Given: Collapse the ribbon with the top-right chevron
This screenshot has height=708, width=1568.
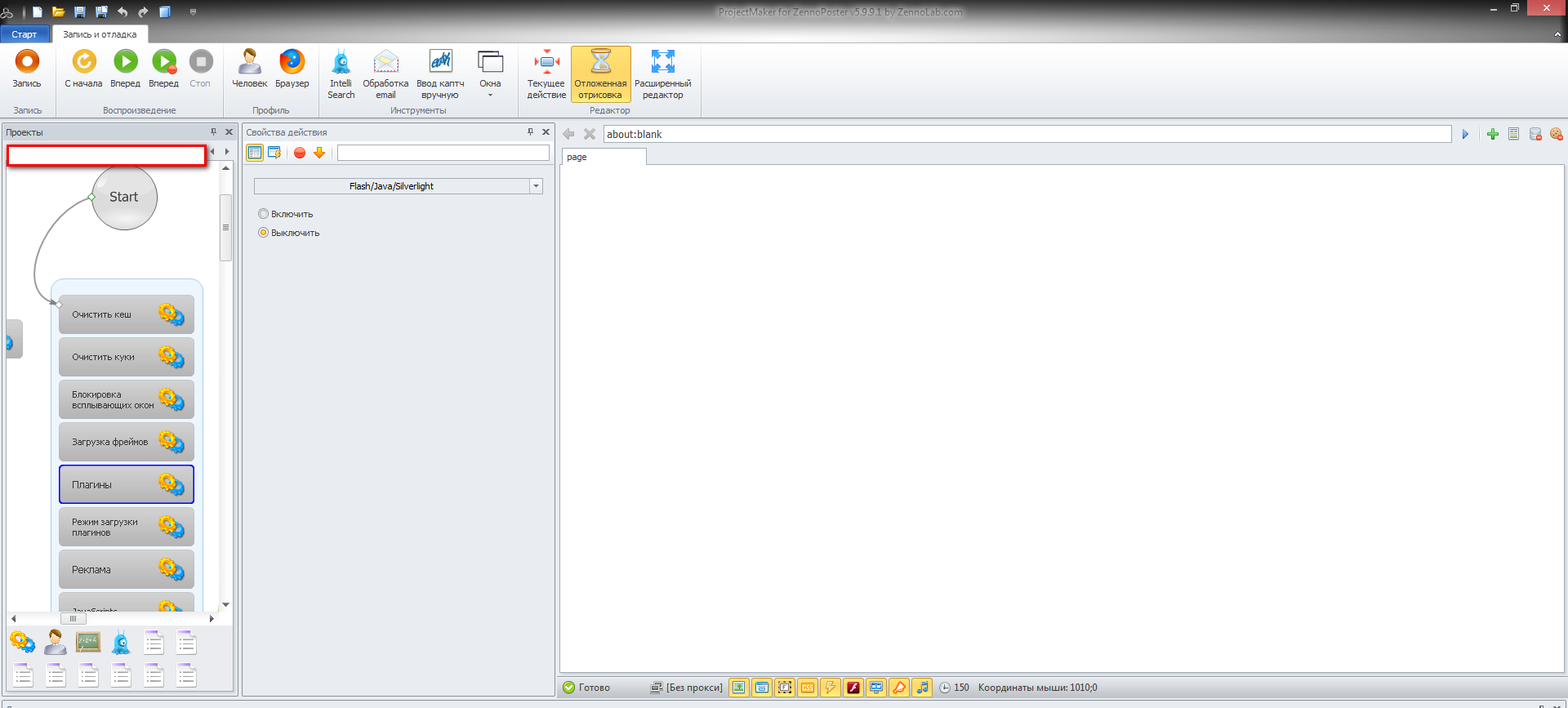Looking at the screenshot, I should 1557,34.
